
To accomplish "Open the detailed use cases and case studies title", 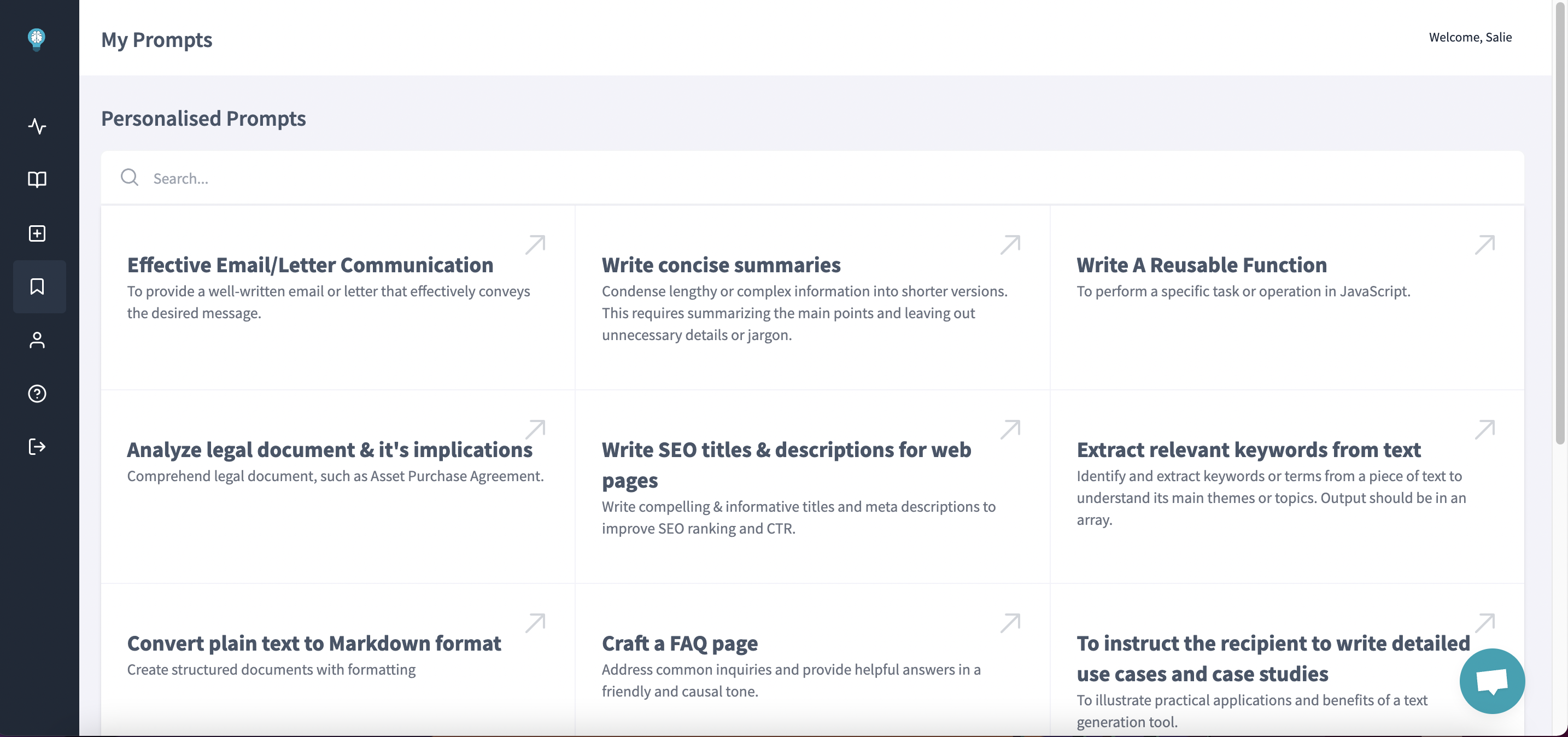I will (x=1273, y=658).
